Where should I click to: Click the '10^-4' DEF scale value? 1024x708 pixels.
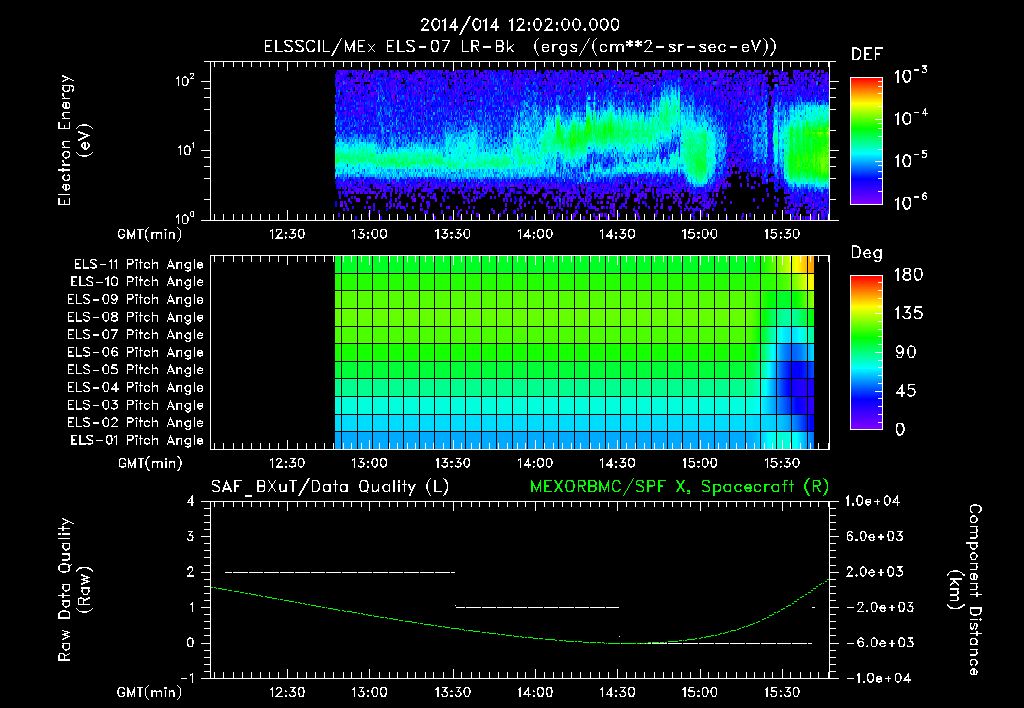(910, 117)
